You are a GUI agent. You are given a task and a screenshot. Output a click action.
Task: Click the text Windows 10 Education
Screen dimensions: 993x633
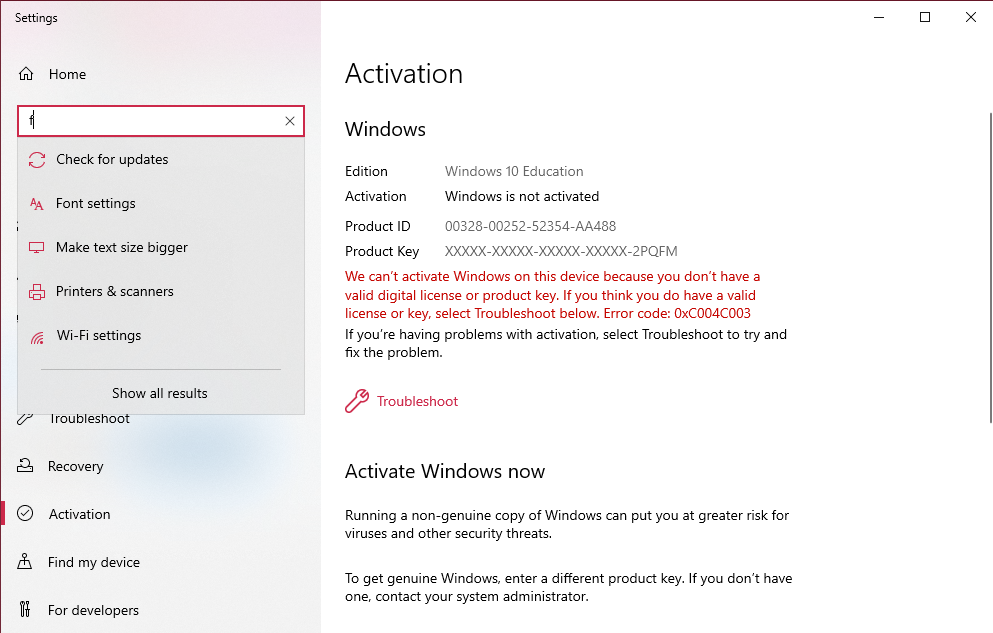pyautogui.click(x=514, y=172)
